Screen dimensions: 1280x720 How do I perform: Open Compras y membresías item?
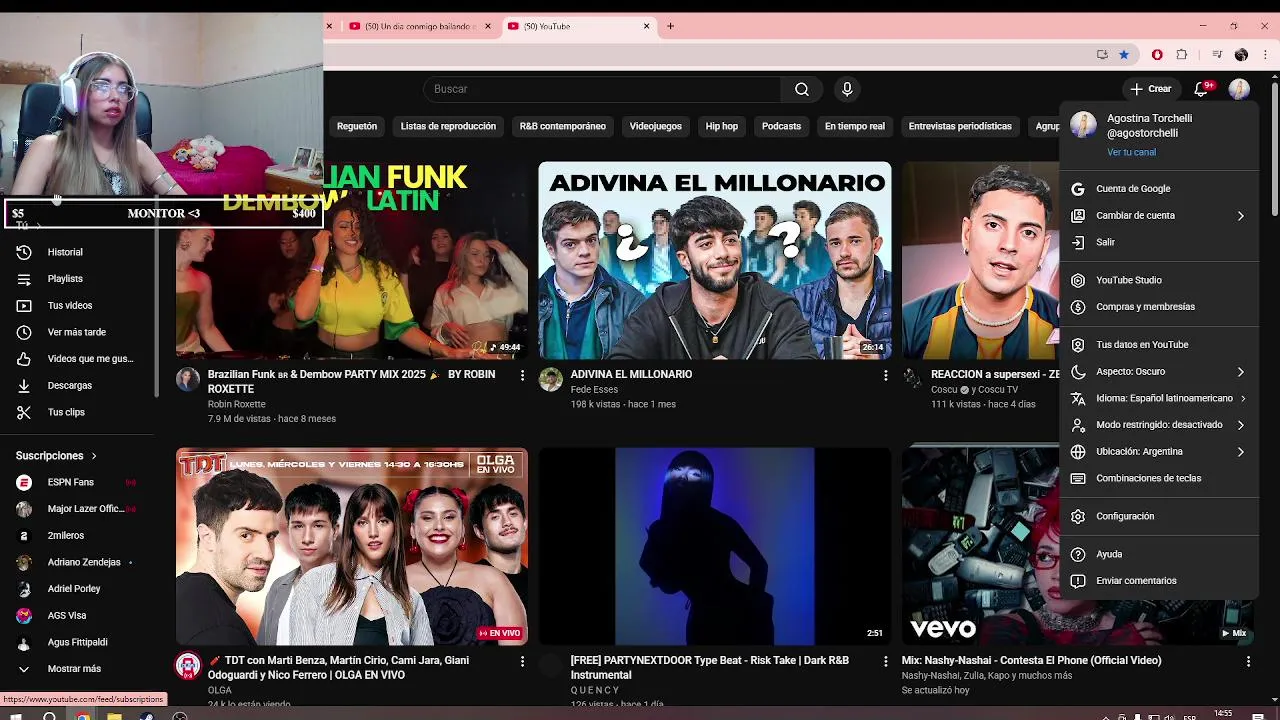[1159, 307]
